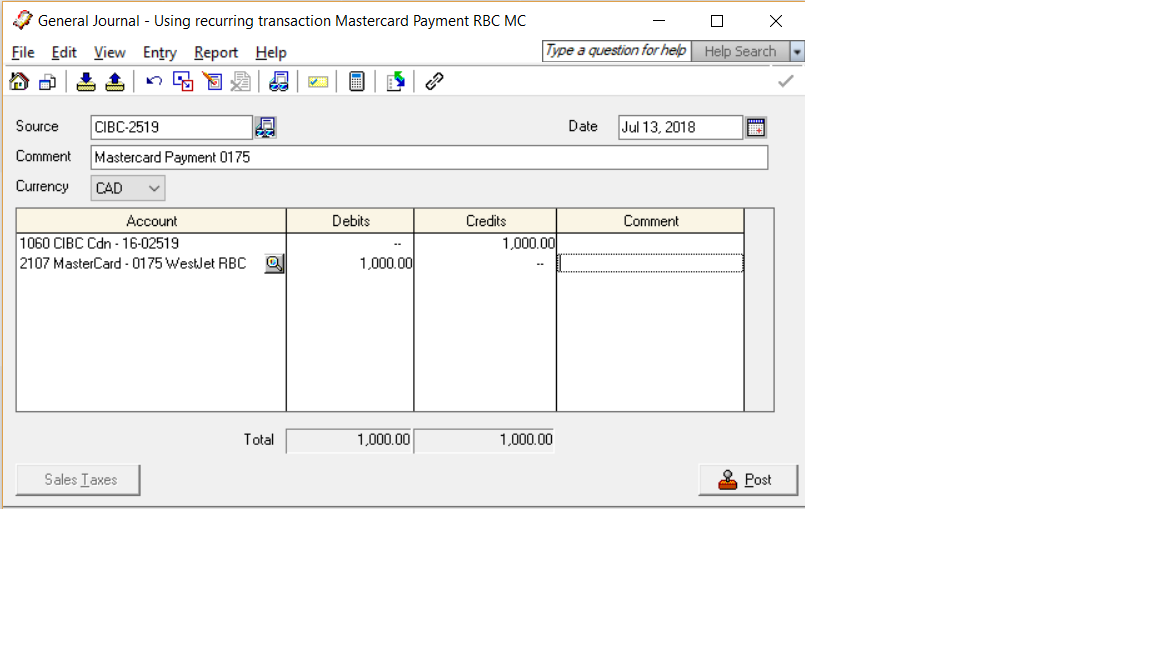Click the Debits column header
The height and width of the screenshot is (648, 1152).
[350, 221]
